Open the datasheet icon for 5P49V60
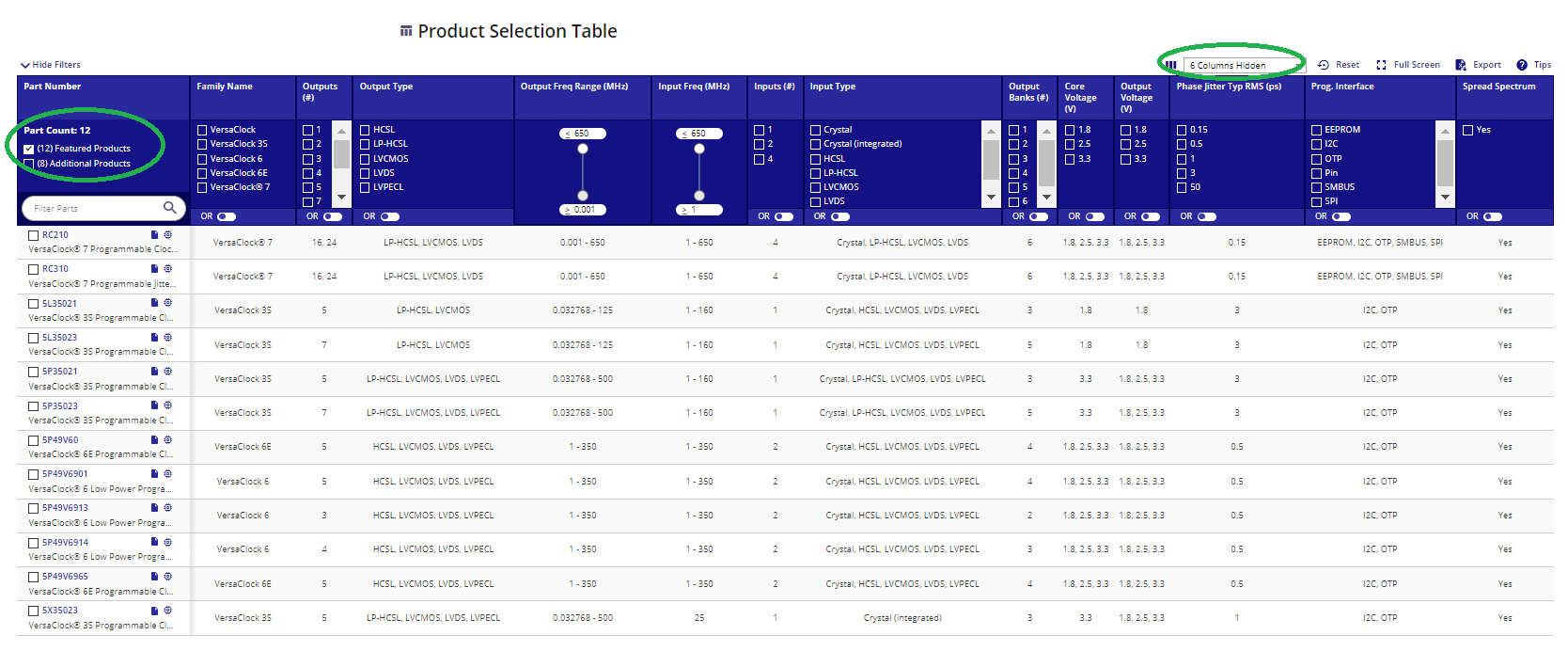 point(154,440)
